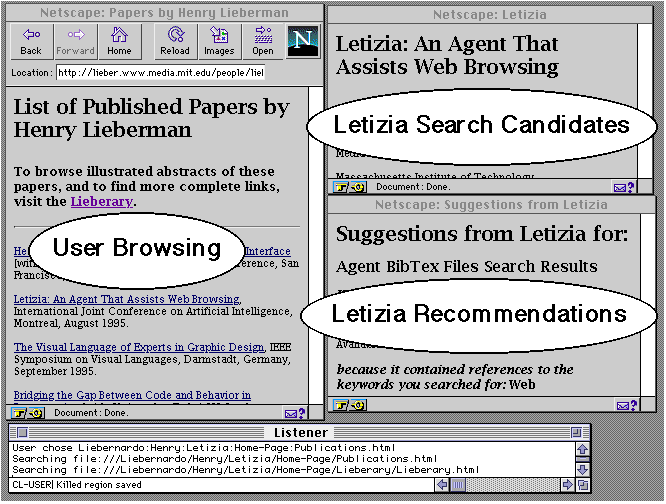Click Listener horizontal scrollbar left arrow

pyautogui.click(x=443, y=484)
